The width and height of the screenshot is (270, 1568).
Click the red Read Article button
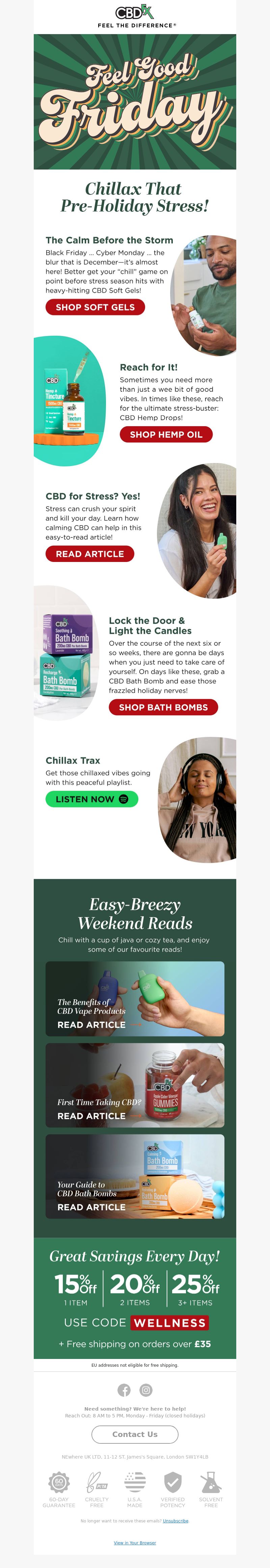point(90,554)
